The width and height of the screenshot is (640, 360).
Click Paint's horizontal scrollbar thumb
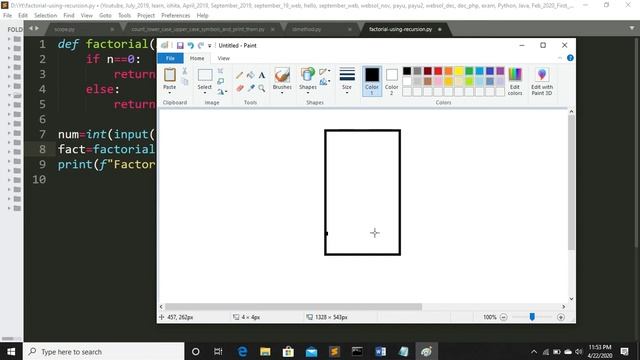click(293, 307)
